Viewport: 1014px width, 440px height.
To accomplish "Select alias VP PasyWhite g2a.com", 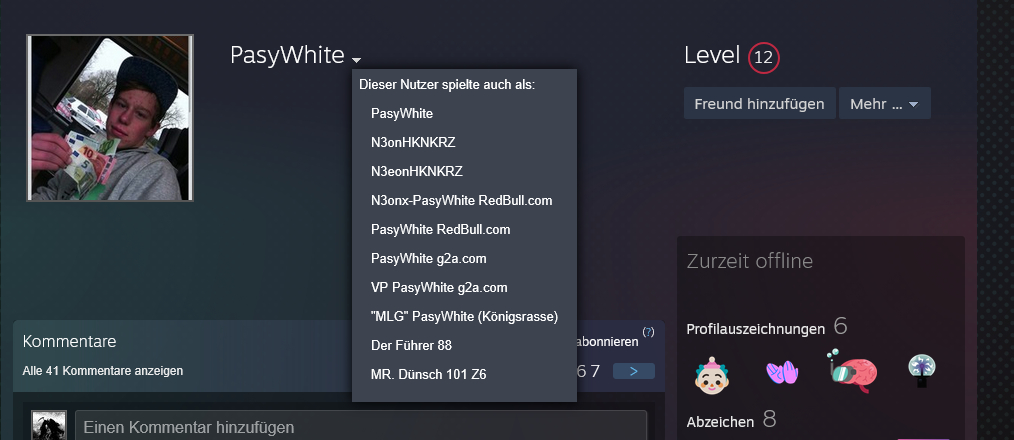I will (x=439, y=287).
